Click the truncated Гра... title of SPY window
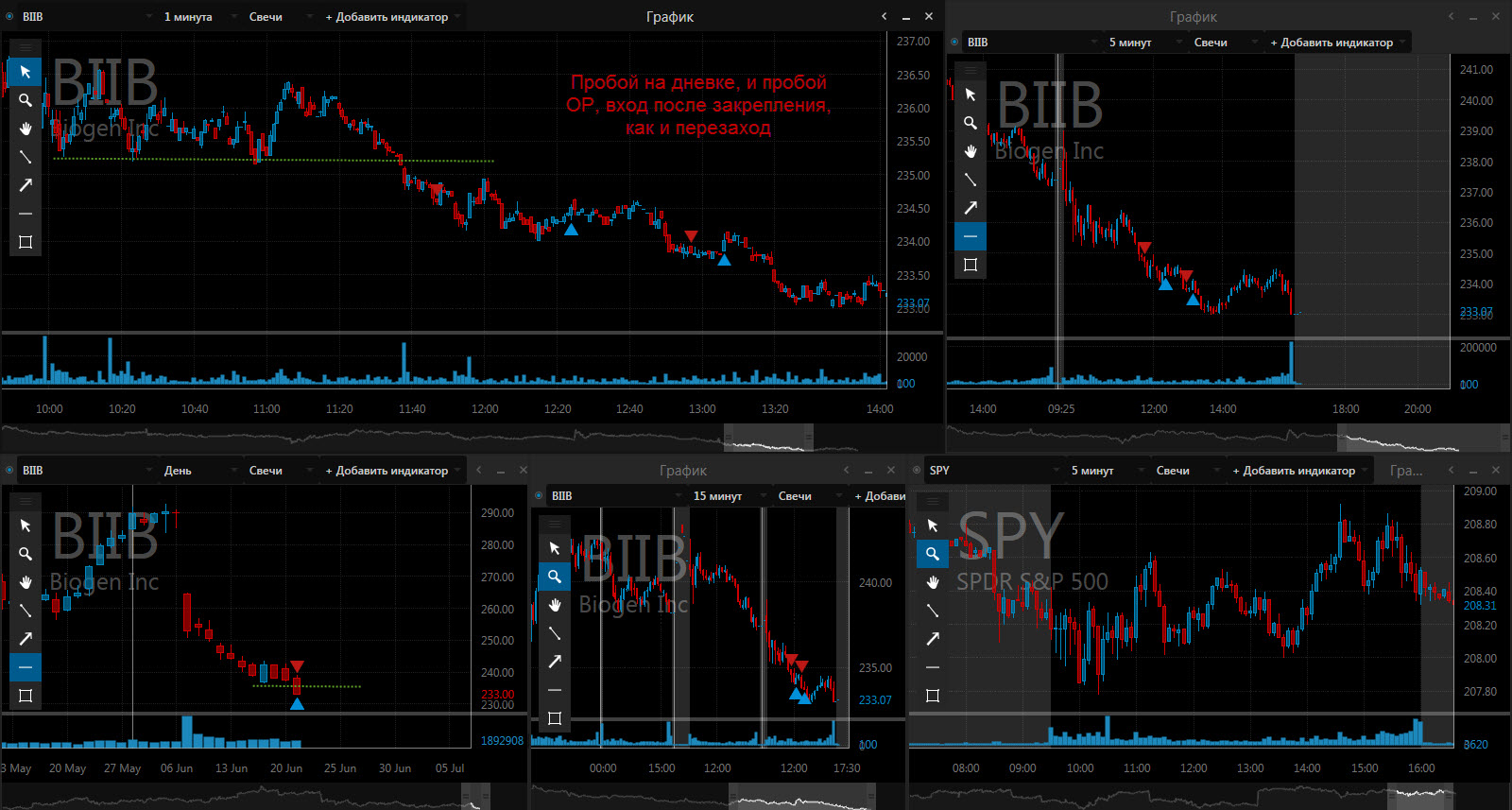1512x810 pixels. coord(1406,470)
